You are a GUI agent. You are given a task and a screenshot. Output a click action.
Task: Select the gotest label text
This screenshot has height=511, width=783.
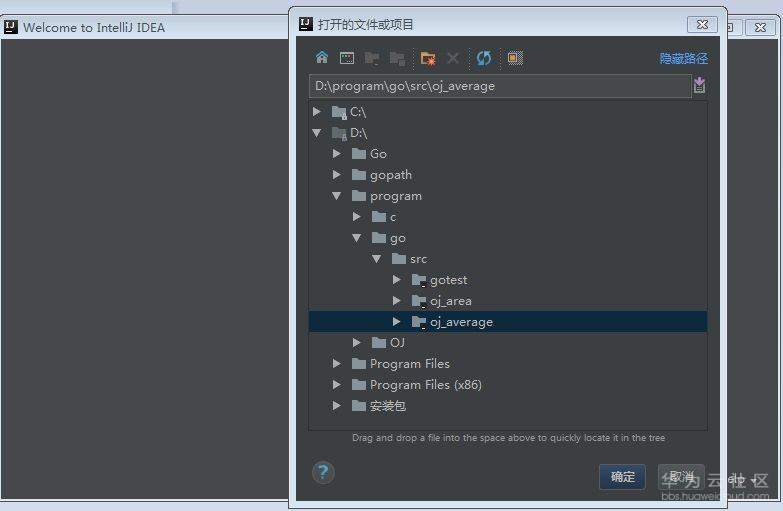448,280
